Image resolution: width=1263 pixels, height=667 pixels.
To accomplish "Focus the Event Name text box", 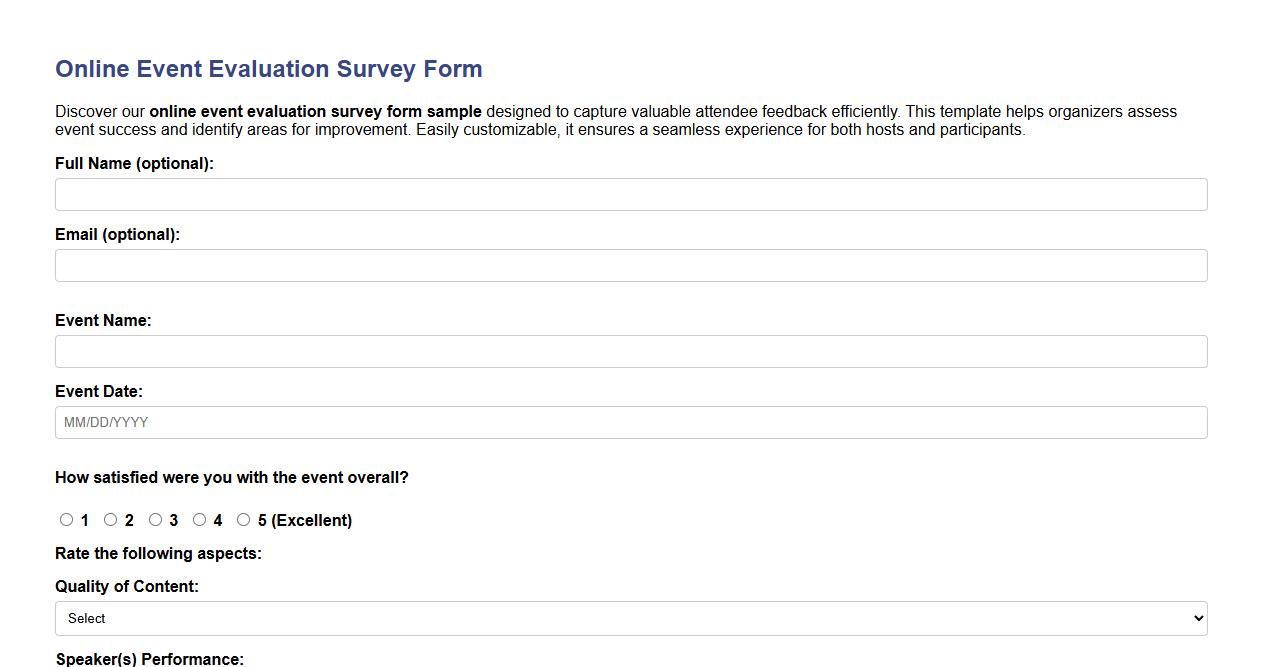I will [x=630, y=351].
